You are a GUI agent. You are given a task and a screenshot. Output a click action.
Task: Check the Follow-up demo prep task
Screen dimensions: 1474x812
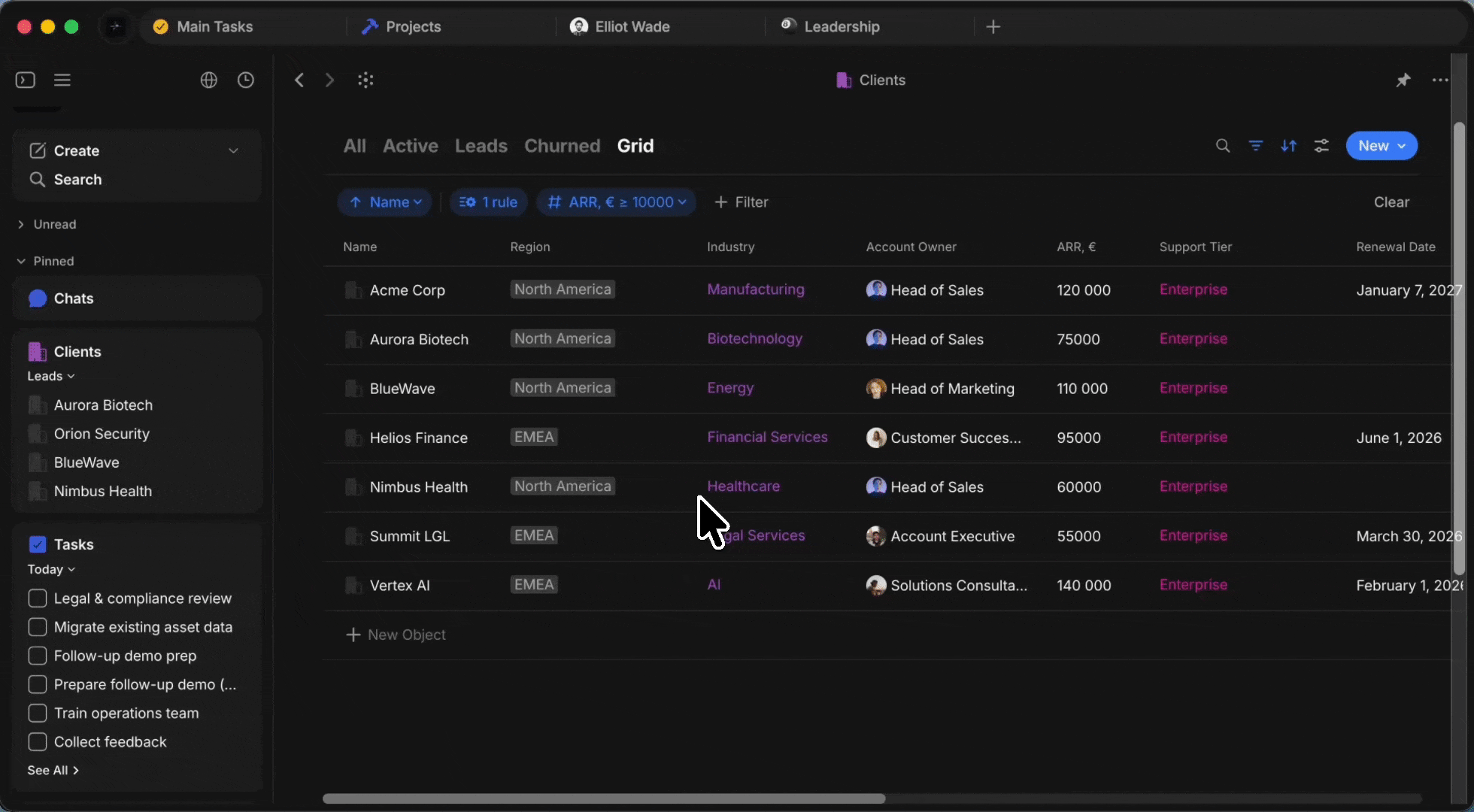(37, 656)
